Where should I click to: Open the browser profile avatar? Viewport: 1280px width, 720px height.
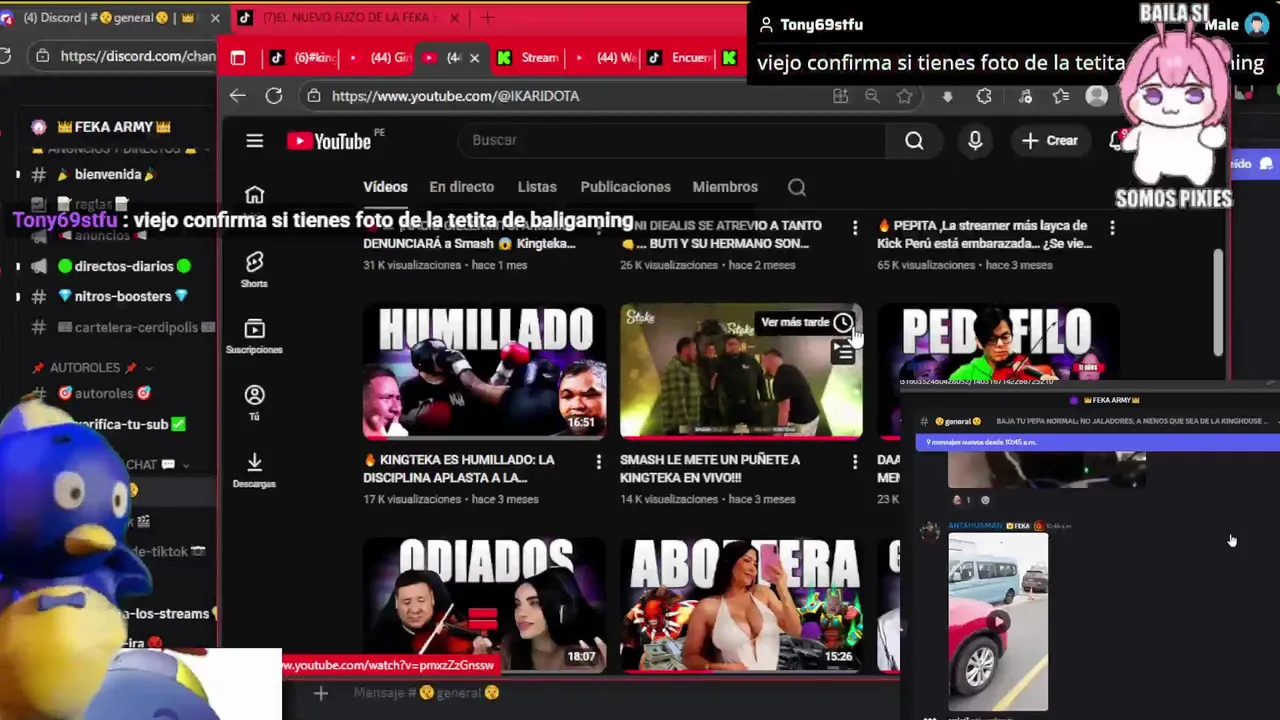pyautogui.click(x=1097, y=96)
